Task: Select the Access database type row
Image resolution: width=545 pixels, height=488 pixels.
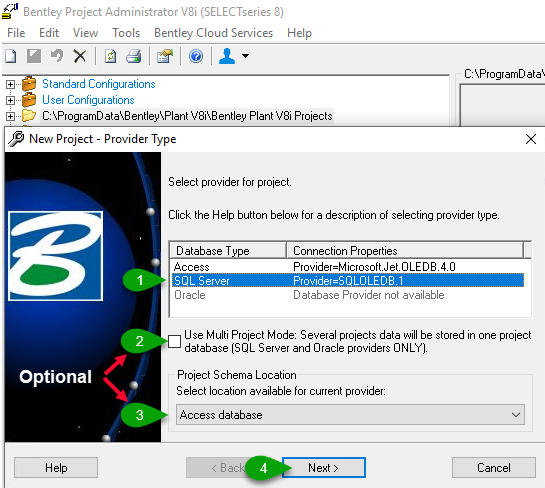Action: click(348, 267)
